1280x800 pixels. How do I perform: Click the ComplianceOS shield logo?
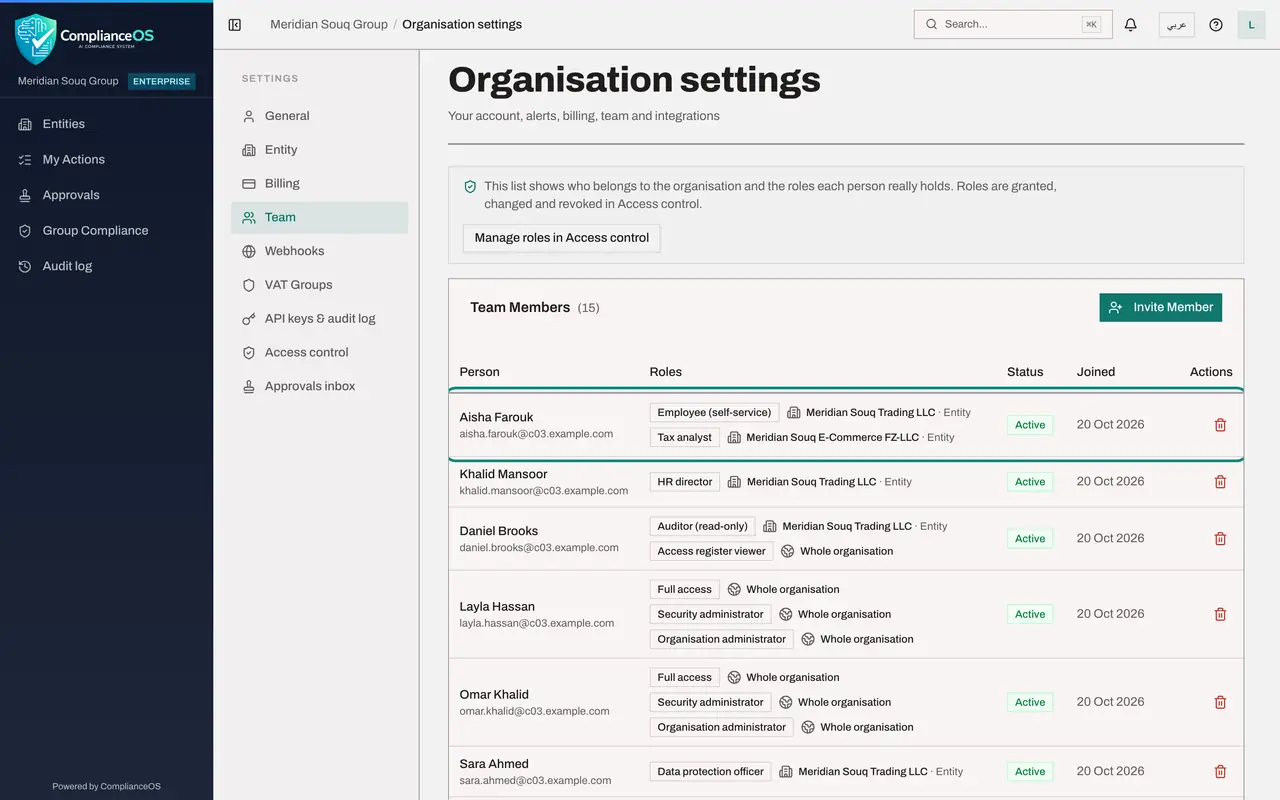[x=36, y=38]
